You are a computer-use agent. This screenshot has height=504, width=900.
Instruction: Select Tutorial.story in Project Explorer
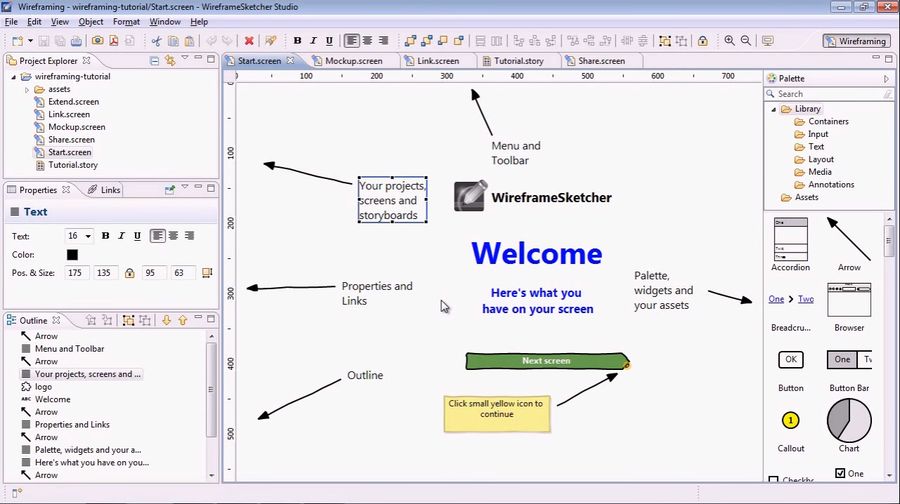[x=72, y=165]
